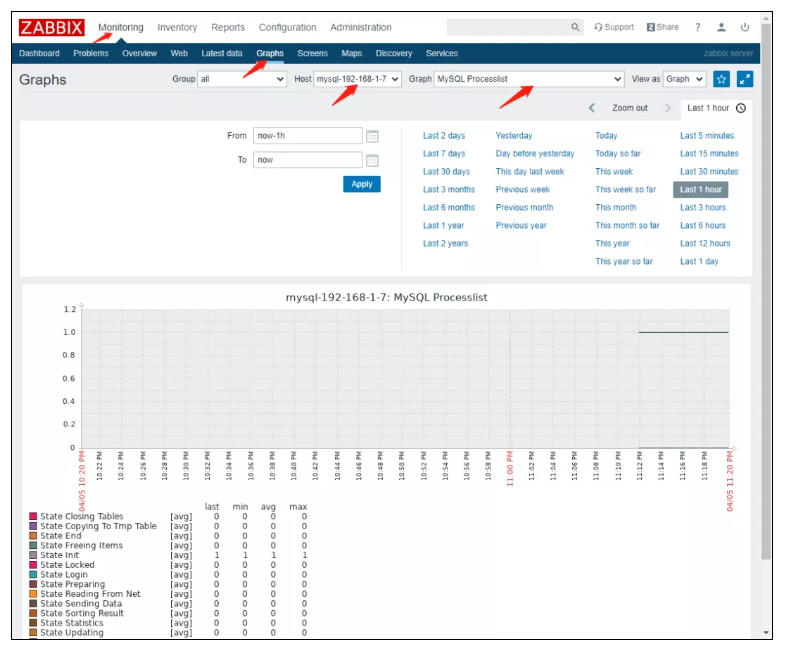Open the Administration menu
The width and height of the screenshot is (788, 649).
pos(361,27)
